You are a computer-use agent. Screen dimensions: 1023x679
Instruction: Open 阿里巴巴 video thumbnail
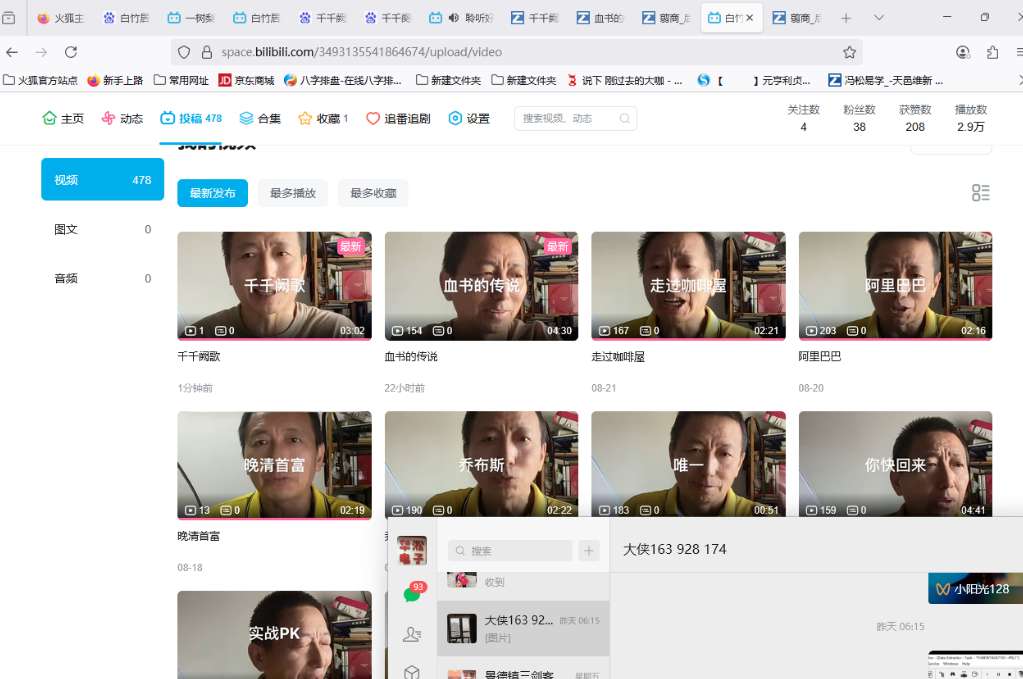tap(895, 286)
